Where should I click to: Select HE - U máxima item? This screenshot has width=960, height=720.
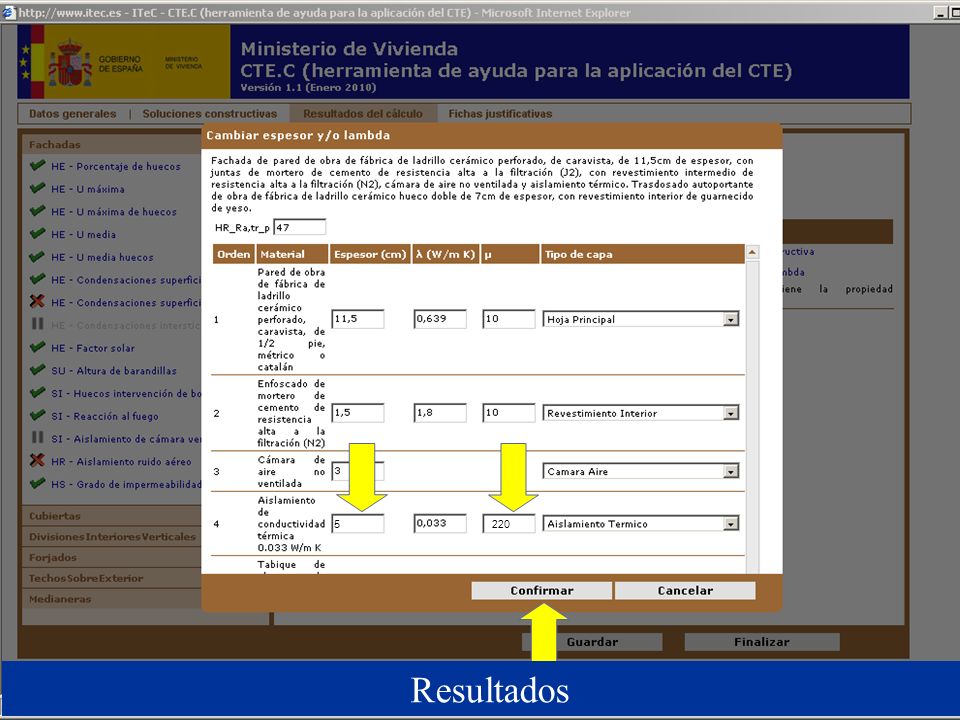point(88,189)
